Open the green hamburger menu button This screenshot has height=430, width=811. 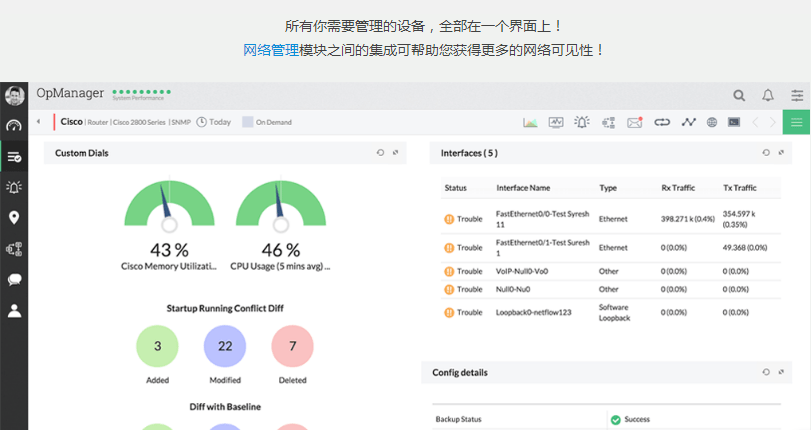click(797, 122)
